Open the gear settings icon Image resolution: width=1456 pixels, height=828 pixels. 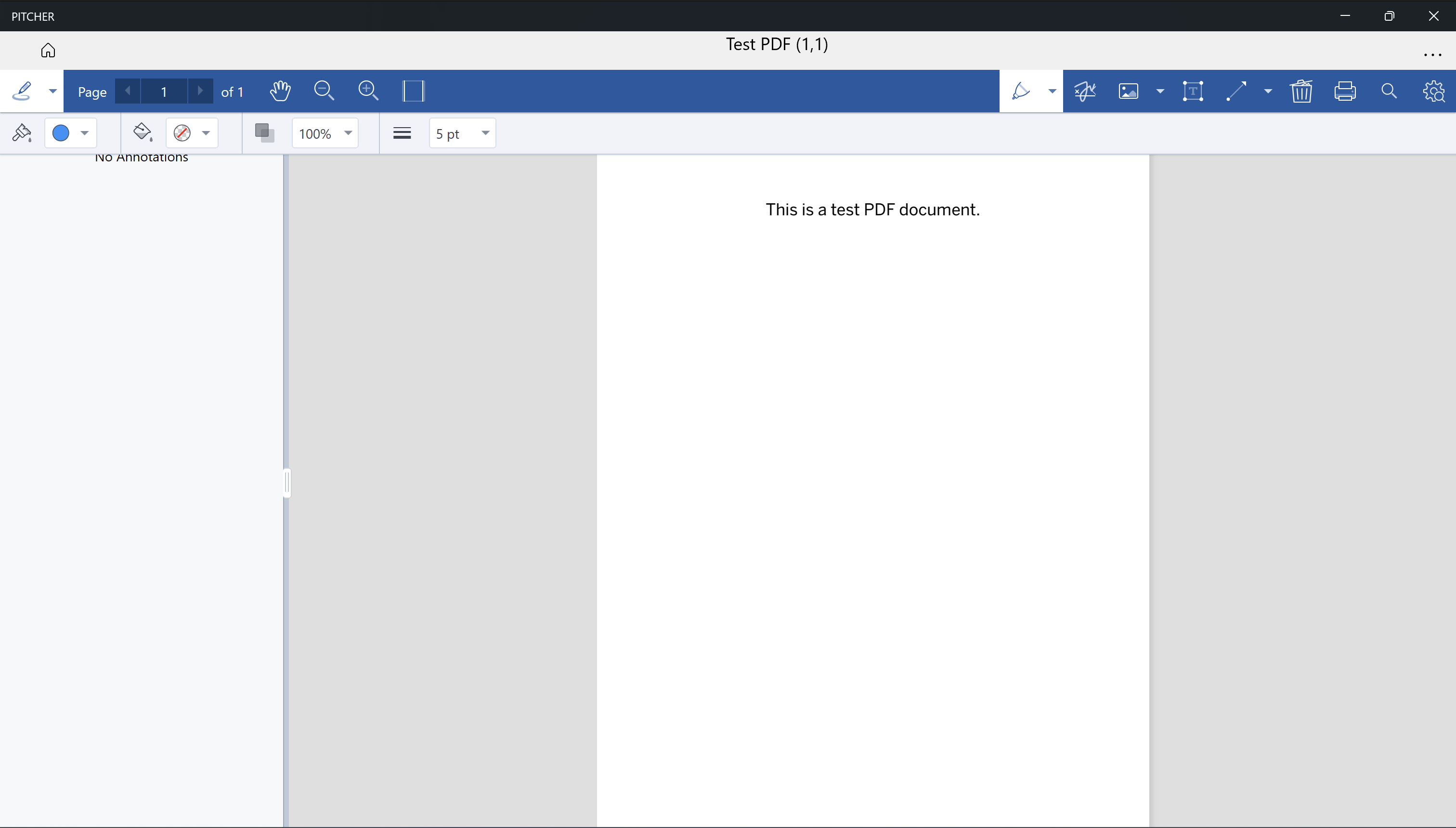[1434, 91]
